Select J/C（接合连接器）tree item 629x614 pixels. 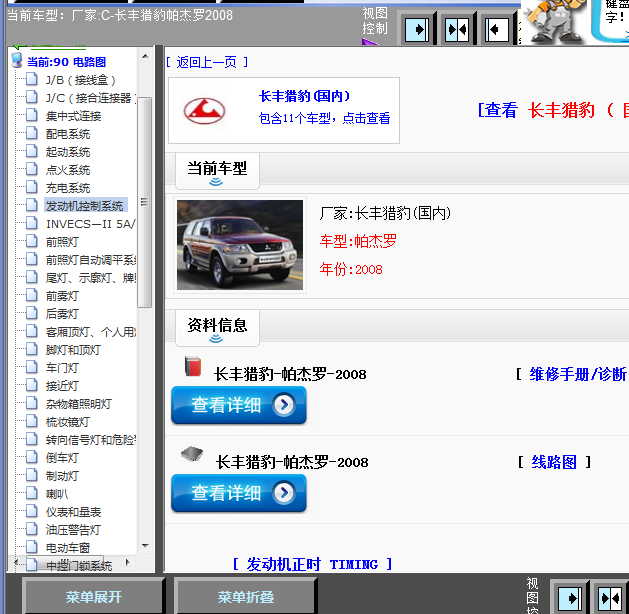pos(91,98)
